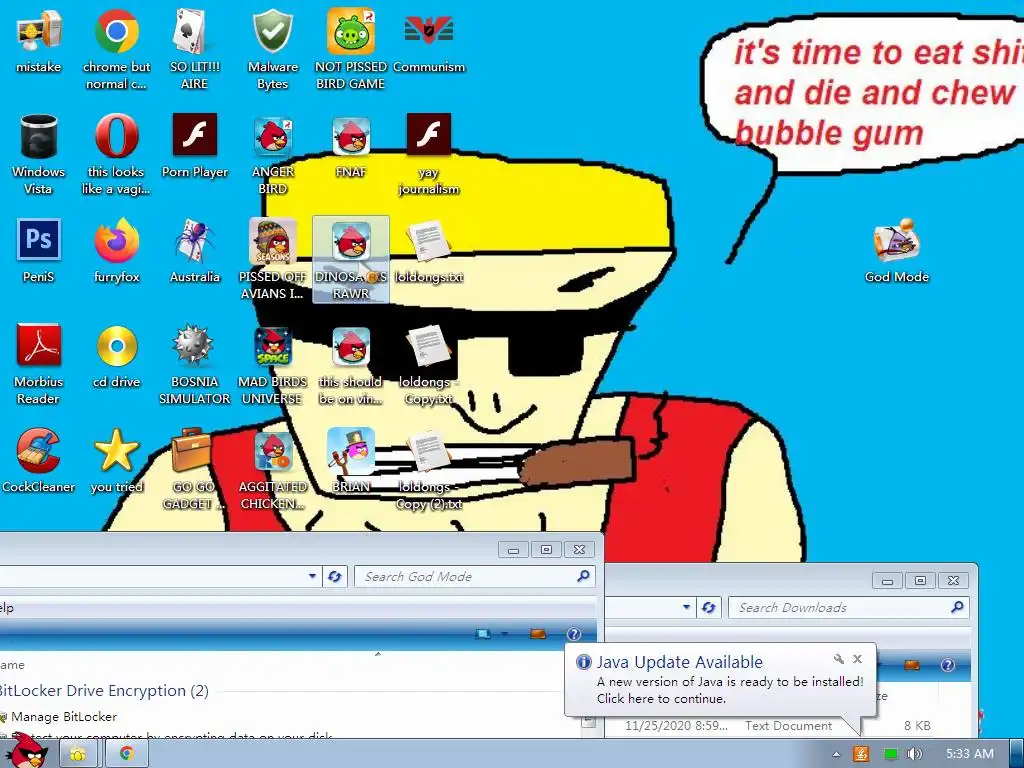Open help in Downloads window
The image size is (1024, 768).
coord(948,665)
